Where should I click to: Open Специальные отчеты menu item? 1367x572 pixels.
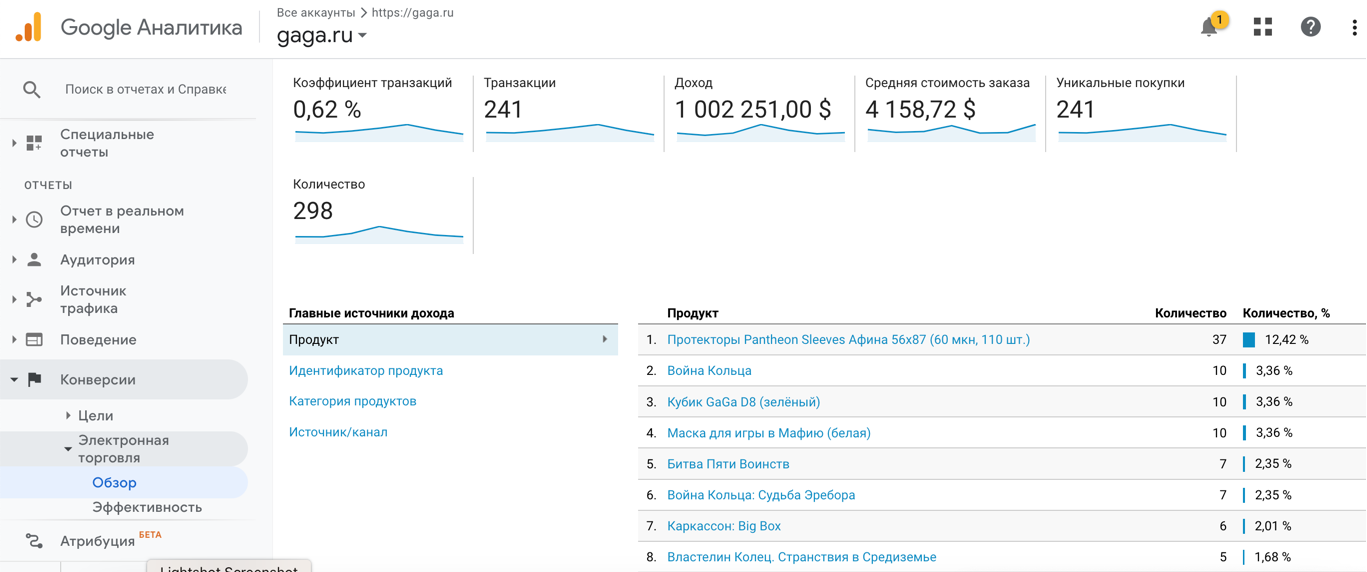coord(107,143)
